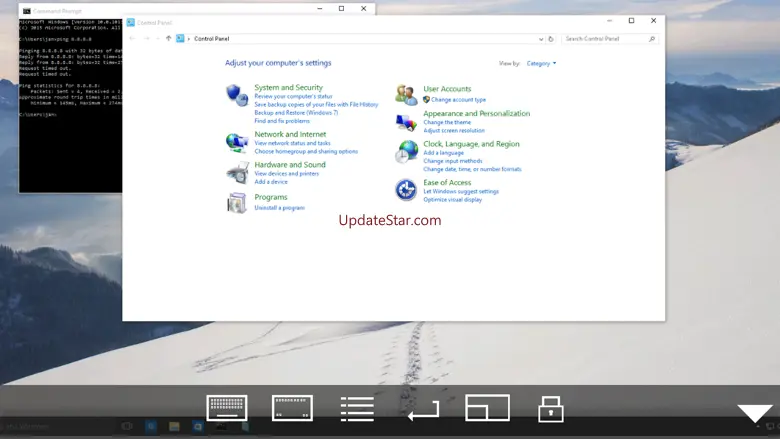Click View devices and printers

287,174
